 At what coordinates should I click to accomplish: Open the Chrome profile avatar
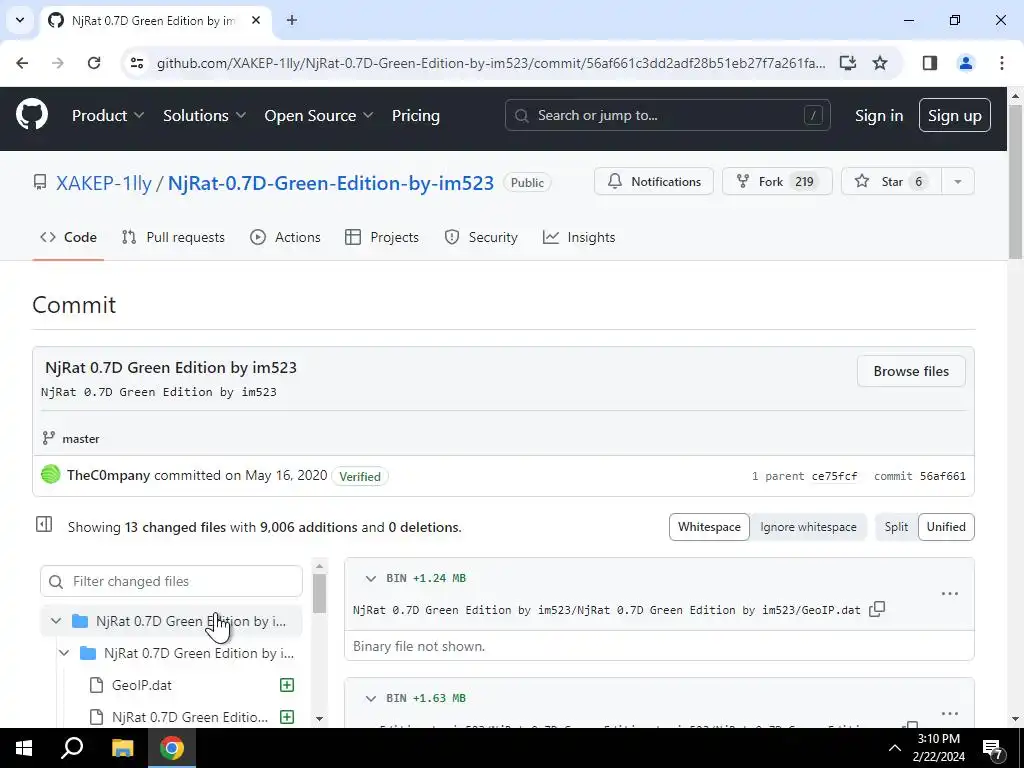(x=965, y=63)
